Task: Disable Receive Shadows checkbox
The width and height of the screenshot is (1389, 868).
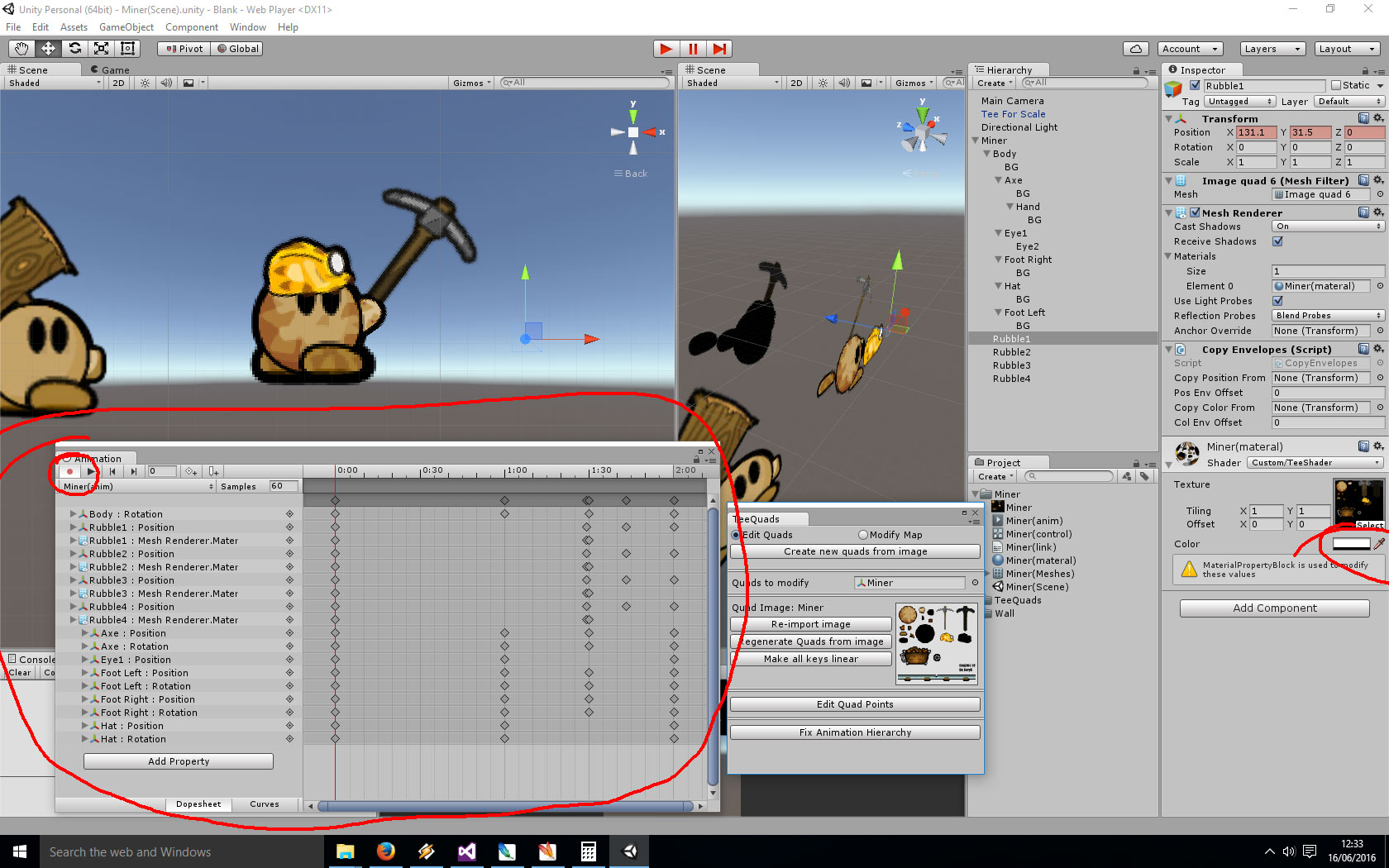Action: coord(1278,241)
